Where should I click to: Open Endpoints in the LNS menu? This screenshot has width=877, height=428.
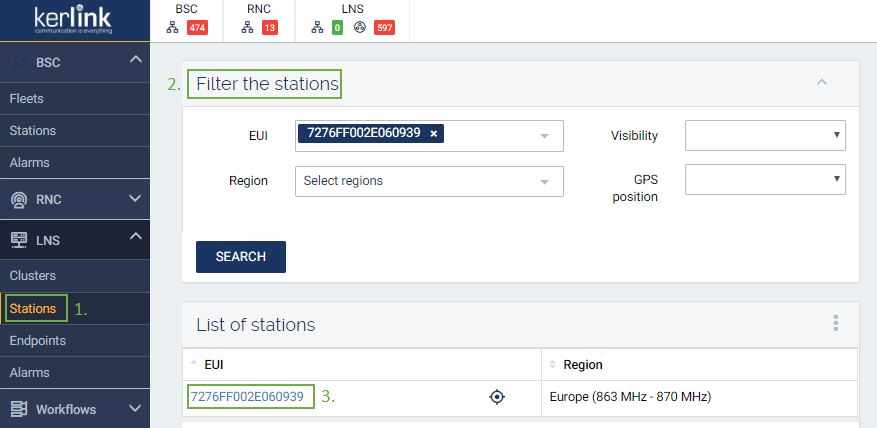pos(37,340)
